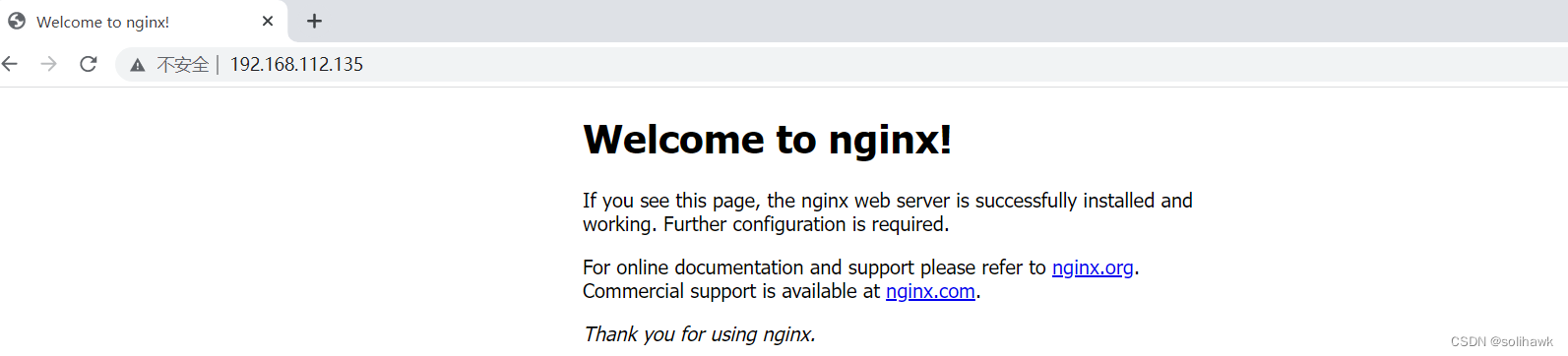Click the Welcome to nginx! heading
Viewport: 1568px width, 356px height.
[x=767, y=140]
